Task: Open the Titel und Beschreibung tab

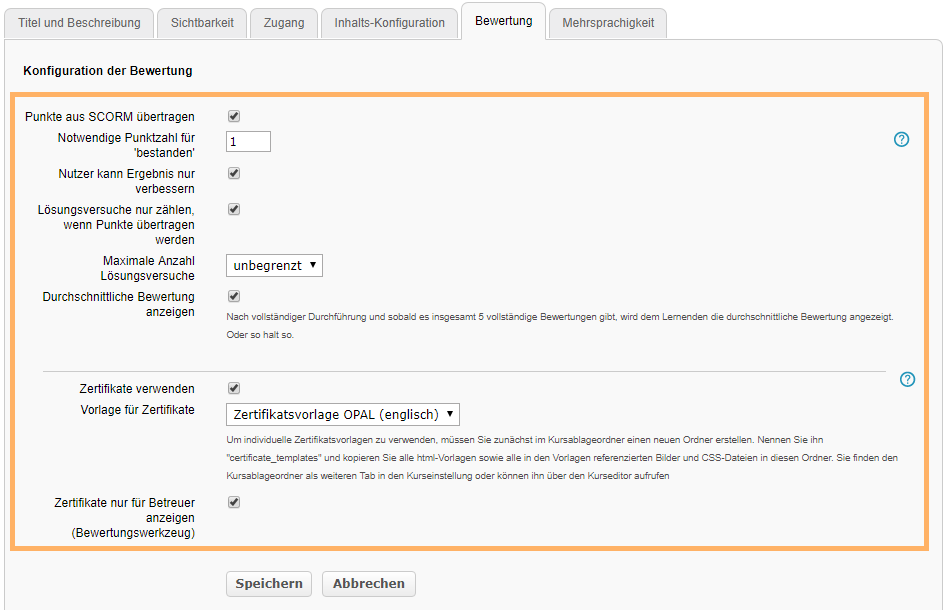Action: (x=79, y=22)
